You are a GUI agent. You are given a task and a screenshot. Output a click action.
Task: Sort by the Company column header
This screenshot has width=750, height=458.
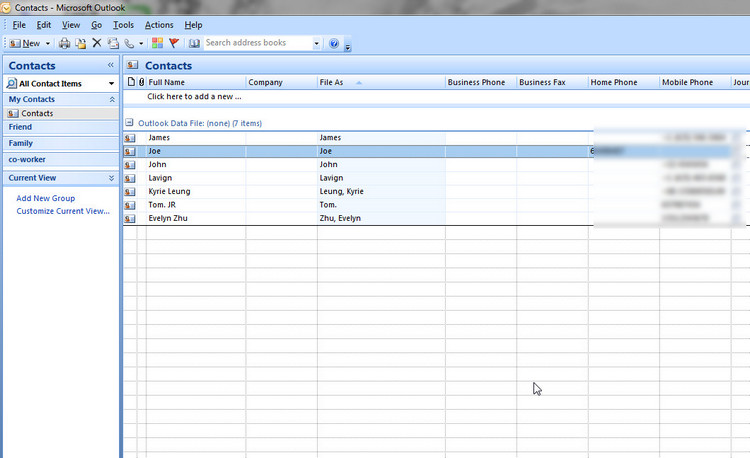281,82
